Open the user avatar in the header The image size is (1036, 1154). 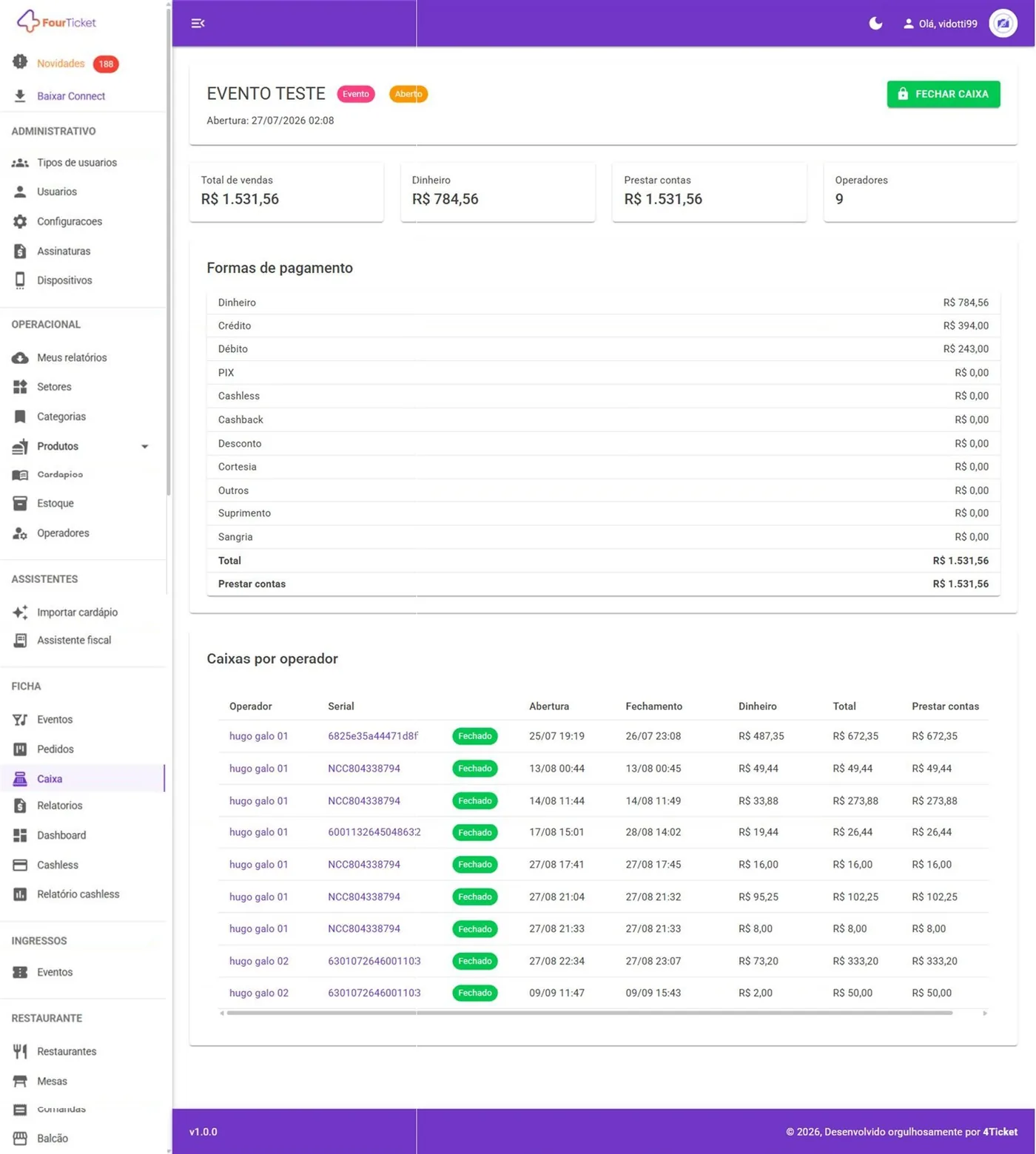[1003, 24]
